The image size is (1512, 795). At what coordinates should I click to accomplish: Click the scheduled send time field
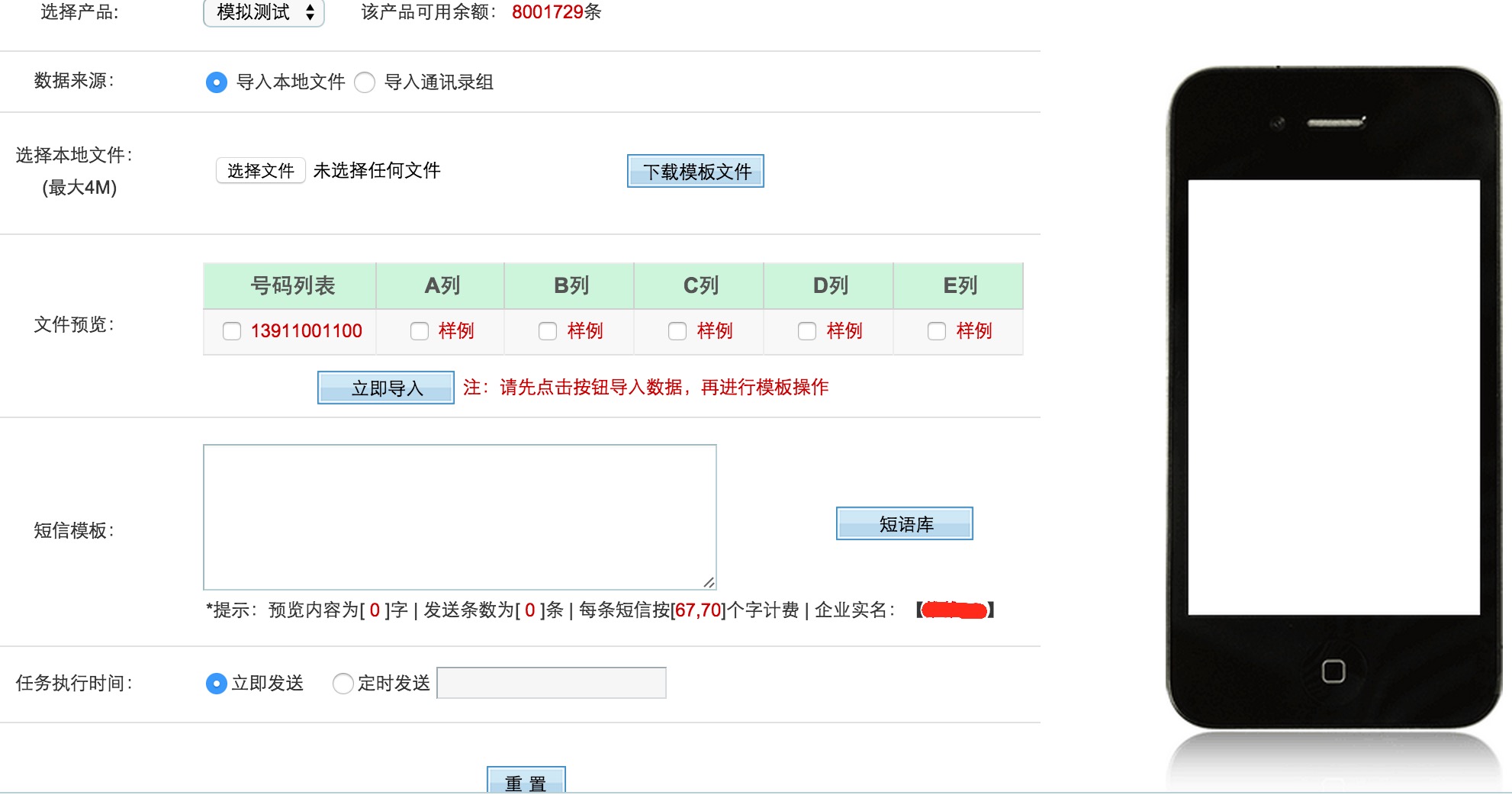(551, 683)
